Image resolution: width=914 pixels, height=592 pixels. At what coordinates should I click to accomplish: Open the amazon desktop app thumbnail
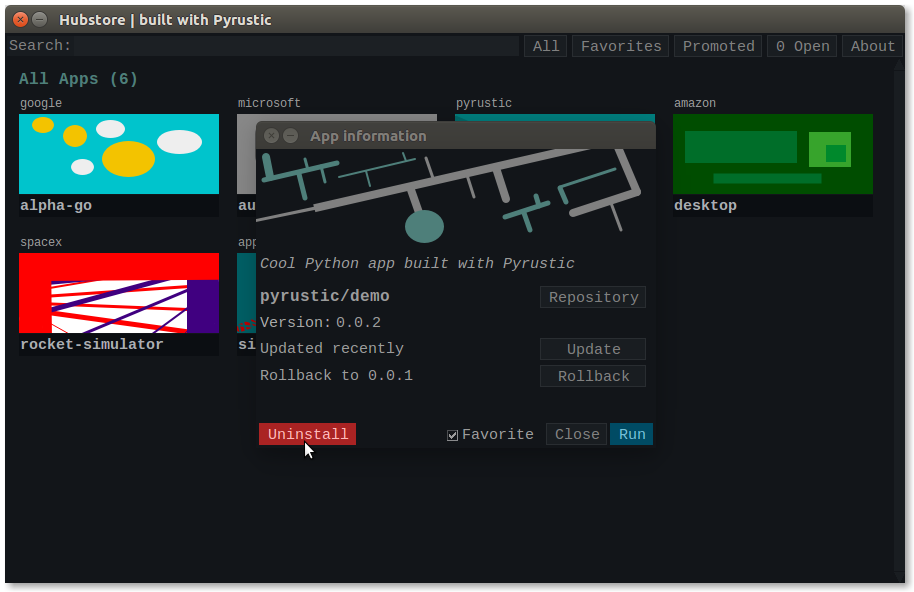point(773,154)
